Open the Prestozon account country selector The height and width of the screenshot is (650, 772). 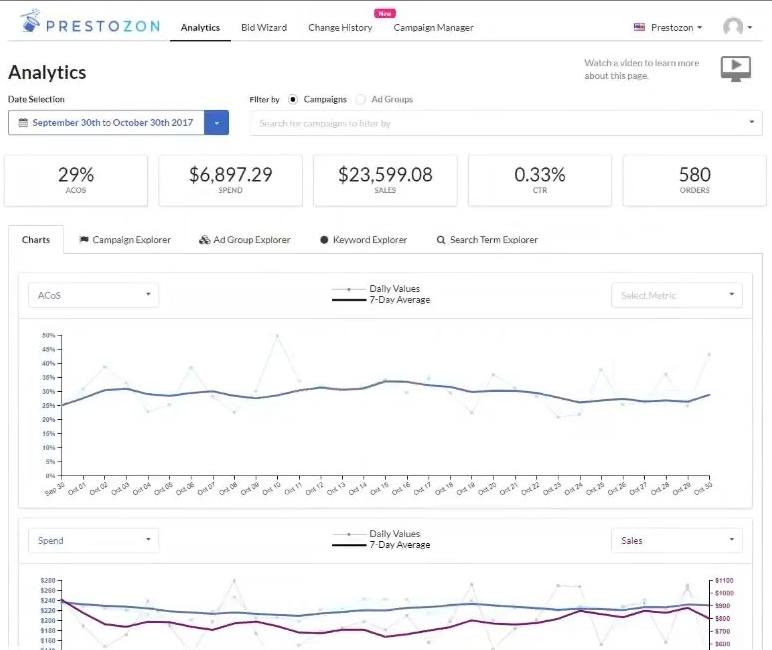point(668,27)
